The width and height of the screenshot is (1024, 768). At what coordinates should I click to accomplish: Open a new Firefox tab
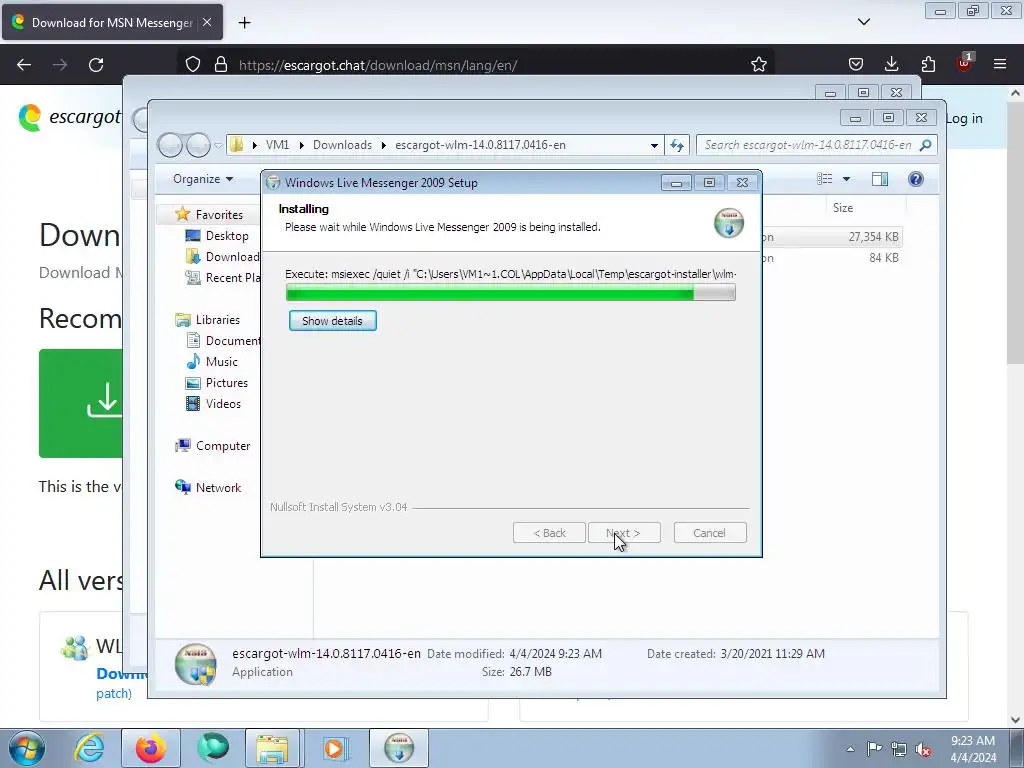pyautogui.click(x=244, y=23)
